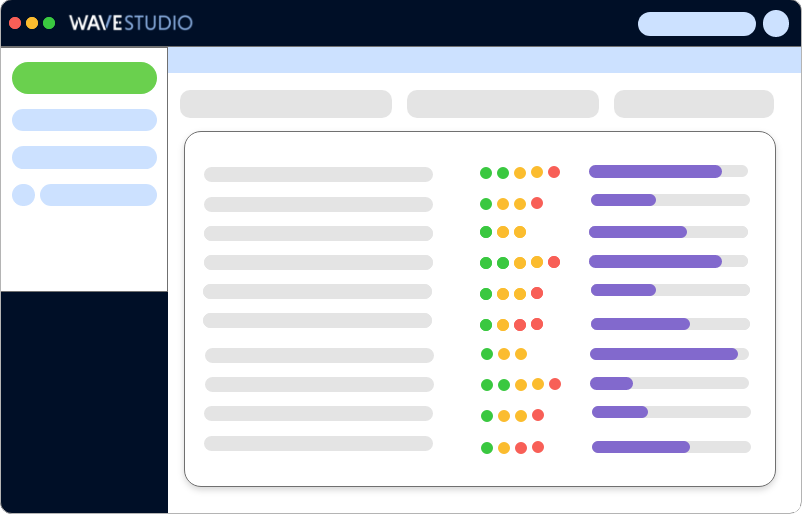
Task: Select the second blue sidebar item below green button
Action: (84, 157)
